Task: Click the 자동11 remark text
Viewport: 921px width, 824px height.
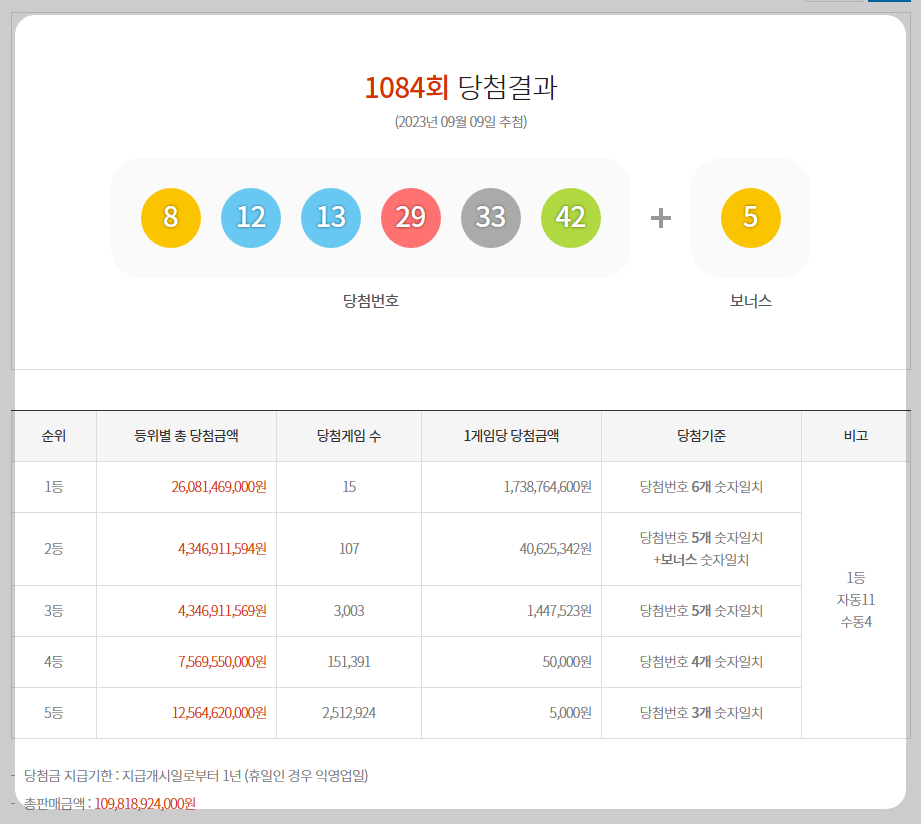Action: click(x=856, y=600)
